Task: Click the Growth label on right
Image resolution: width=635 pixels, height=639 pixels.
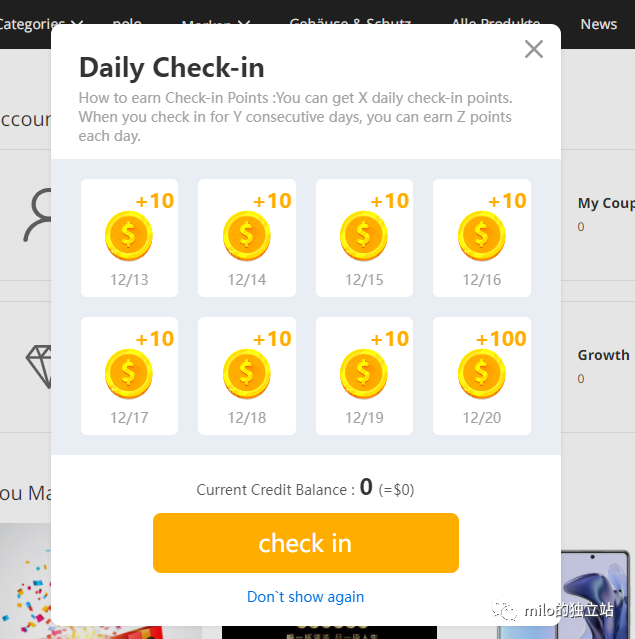Action: [603, 355]
